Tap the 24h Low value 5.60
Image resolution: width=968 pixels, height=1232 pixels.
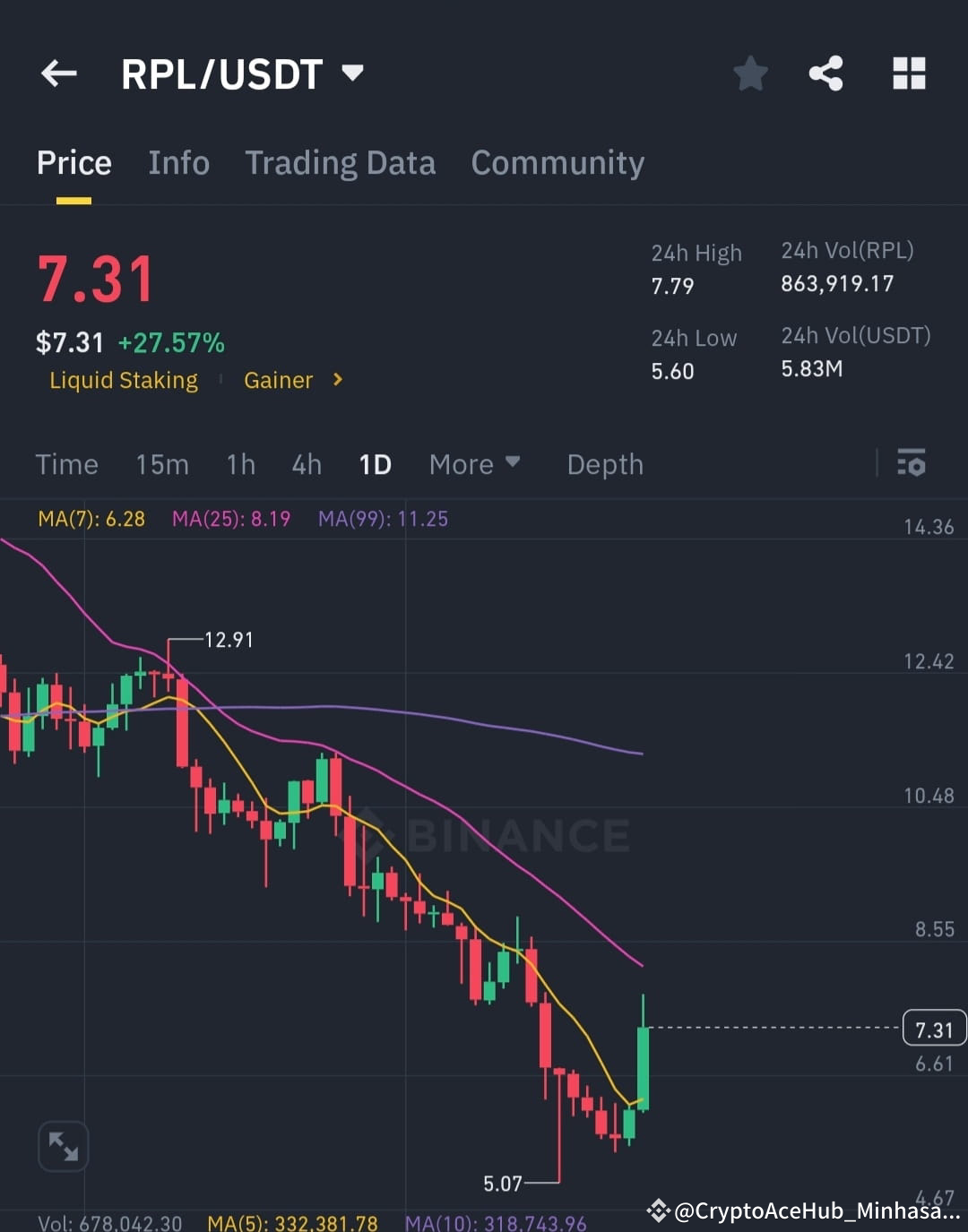point(672,371)
